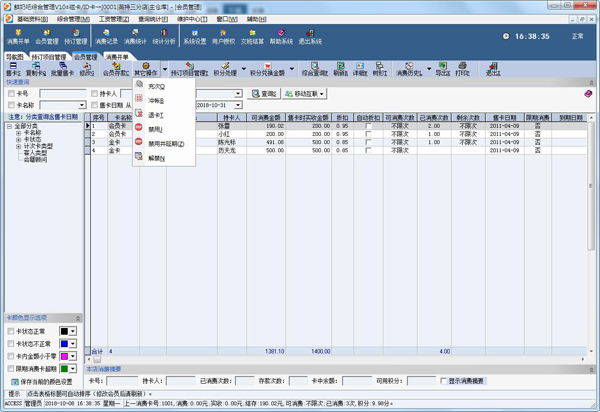Click the 打印 printer icon
This screenshot has height=412, width=600.
pos(462,69)
